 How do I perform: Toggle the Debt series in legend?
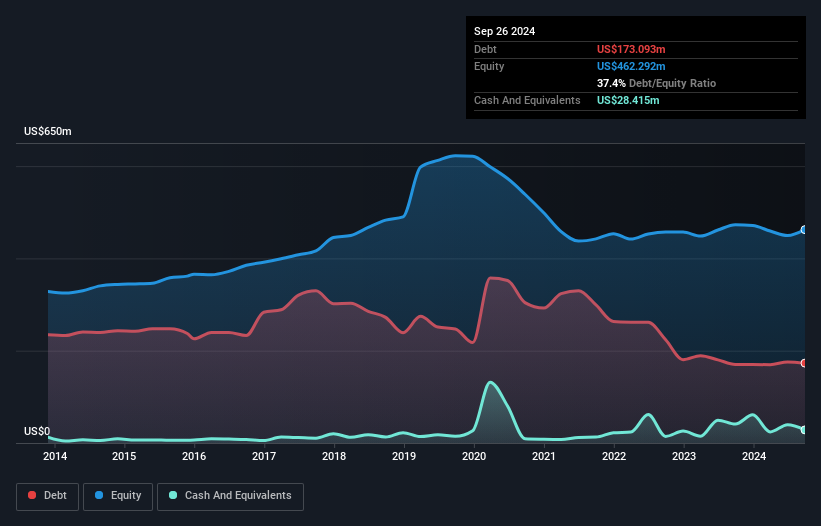pos(48,496)
